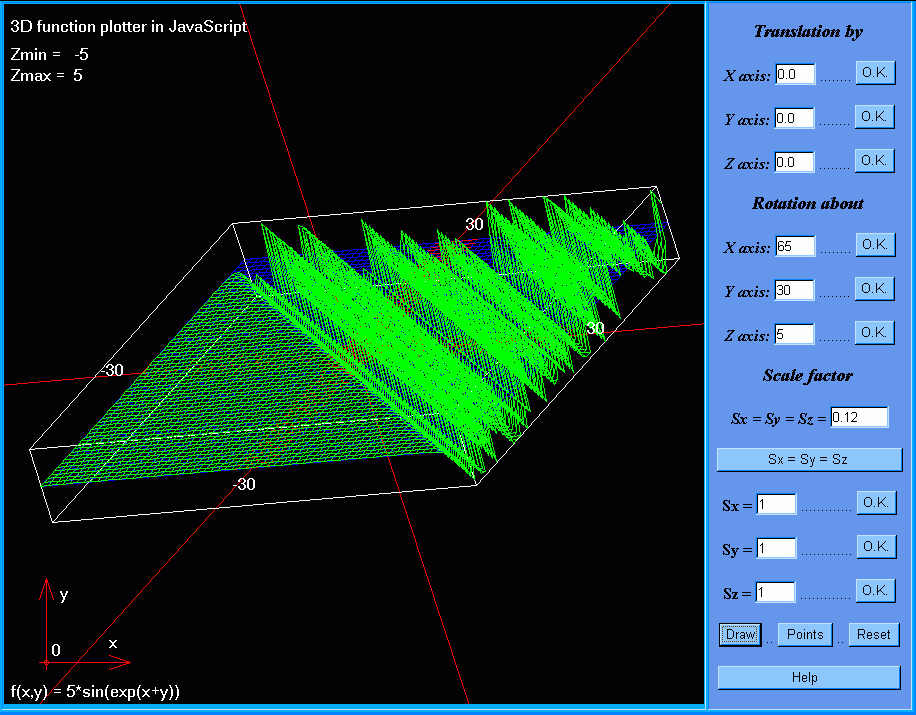The image size is (916, 715).
Task: Apply Z axis translation via O.K. button
Action: [874, 161]
